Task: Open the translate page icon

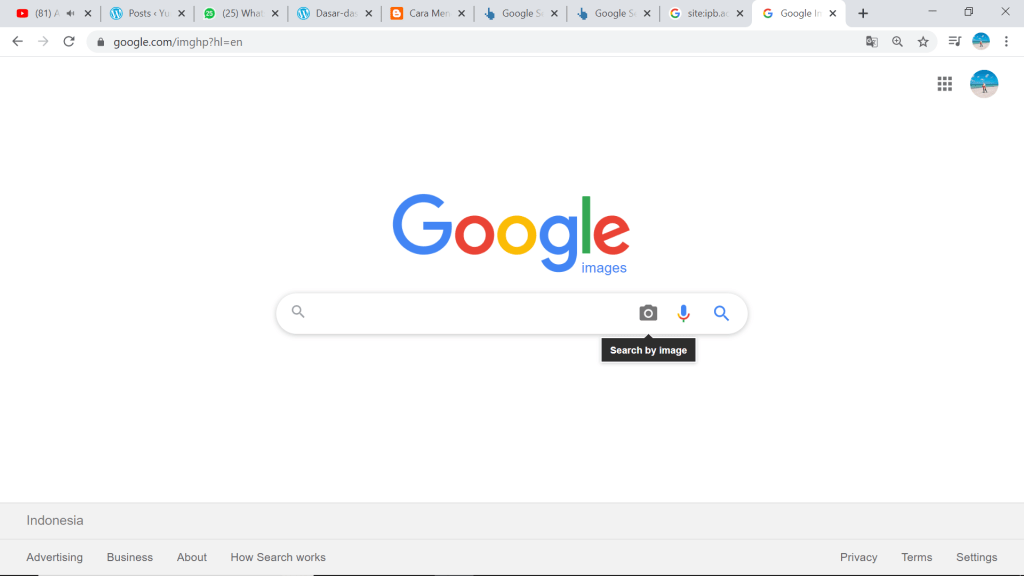Action: [x=871, y=42]
